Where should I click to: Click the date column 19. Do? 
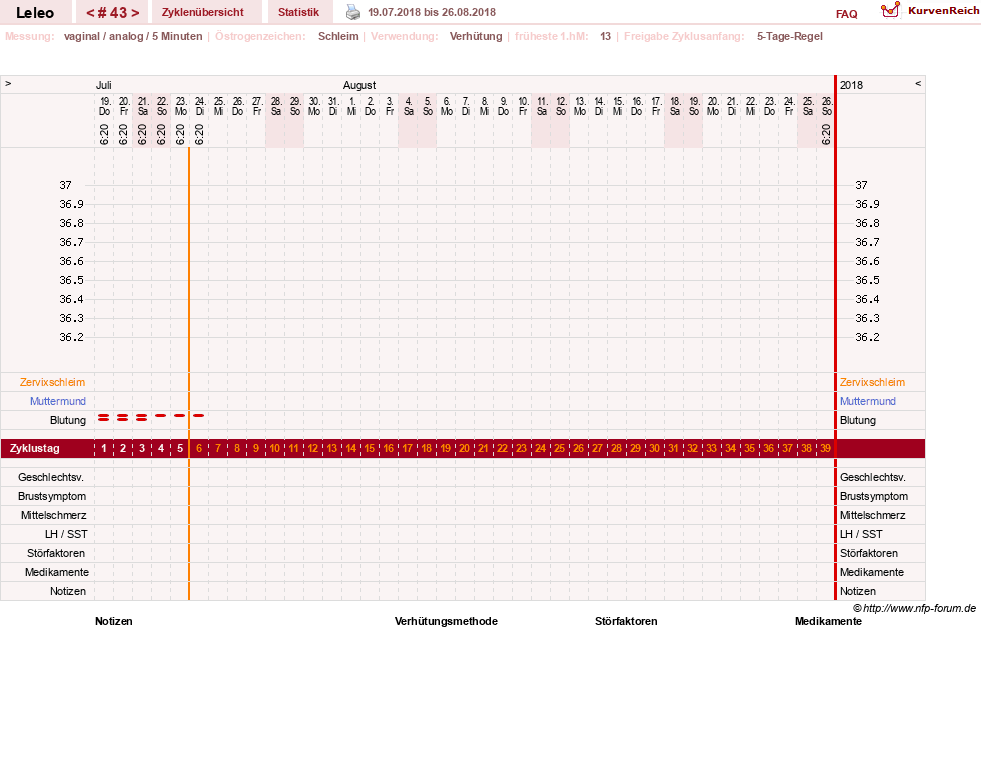coord(104,106)
